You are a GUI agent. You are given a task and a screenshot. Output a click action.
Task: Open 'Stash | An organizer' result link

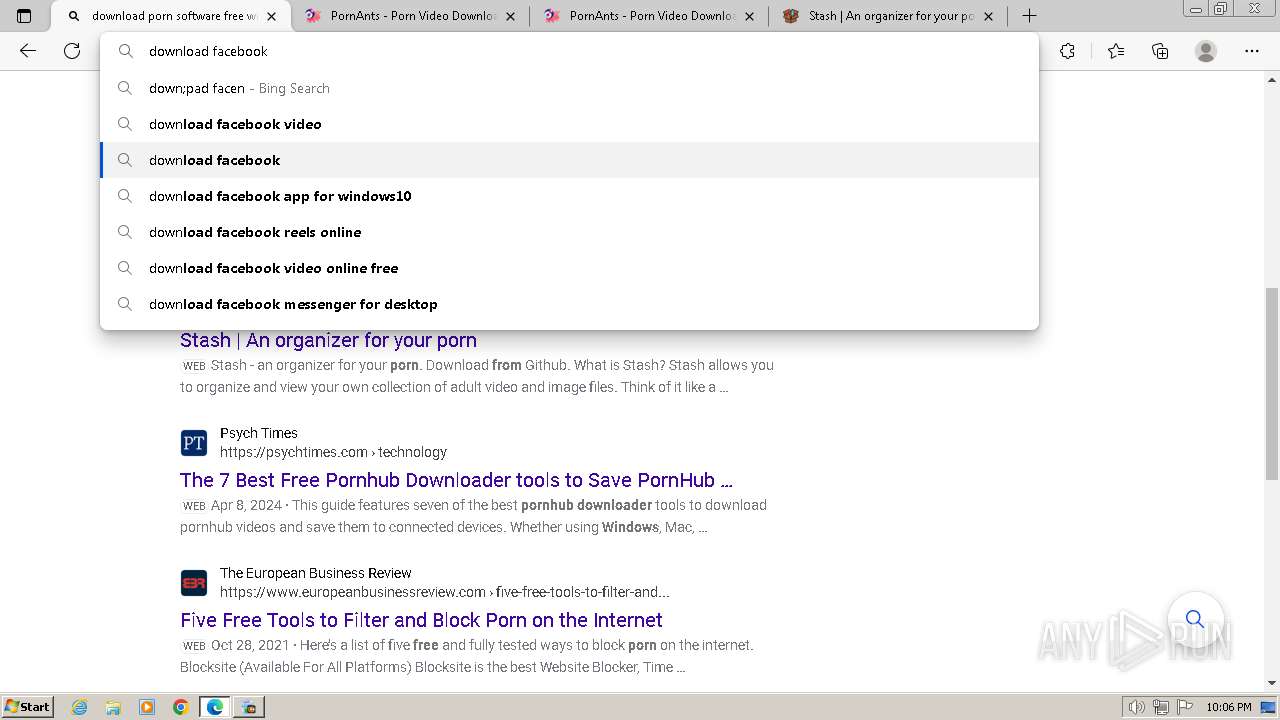click(328, 340)
